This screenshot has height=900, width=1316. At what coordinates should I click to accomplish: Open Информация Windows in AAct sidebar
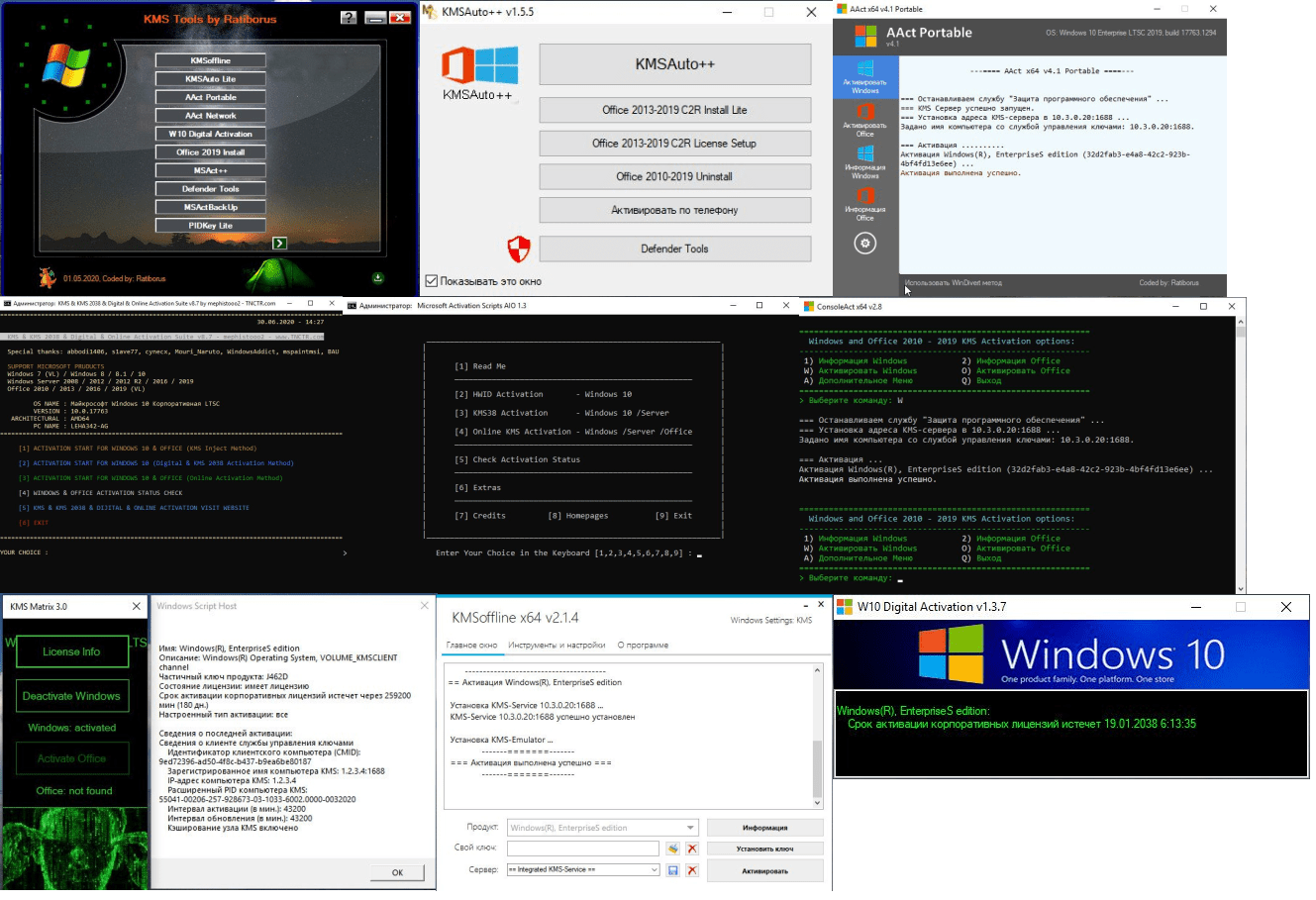[x=864, y=162]
